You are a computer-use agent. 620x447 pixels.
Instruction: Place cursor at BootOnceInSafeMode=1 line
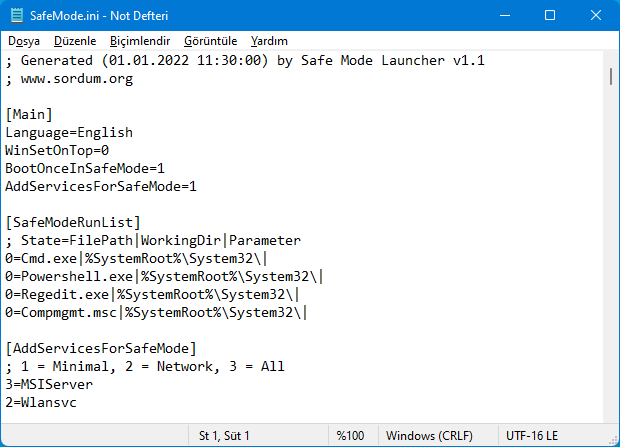pos(85,168)
